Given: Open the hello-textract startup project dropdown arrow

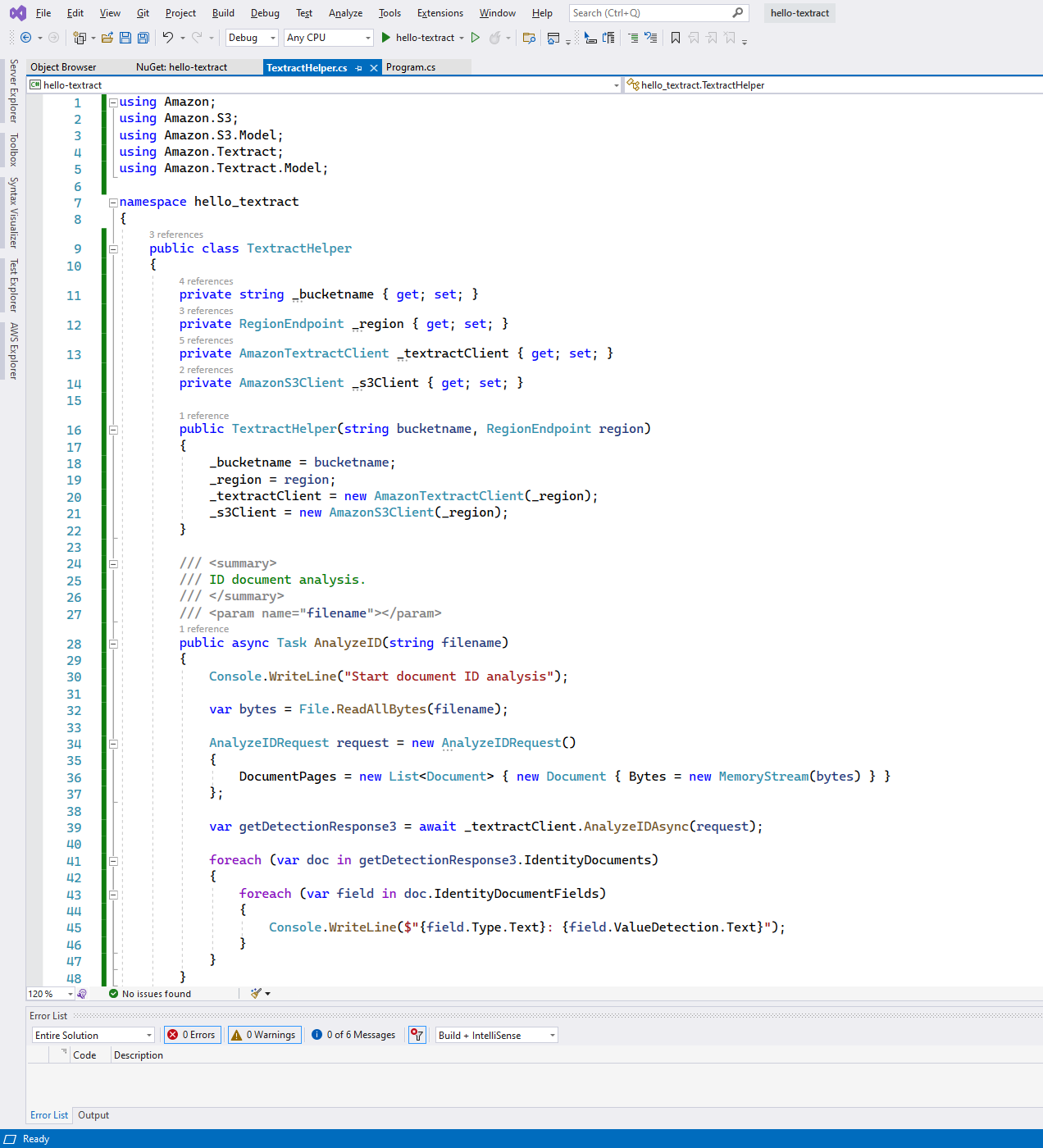Looking at the screenshot, I should (x=462, y=38).
